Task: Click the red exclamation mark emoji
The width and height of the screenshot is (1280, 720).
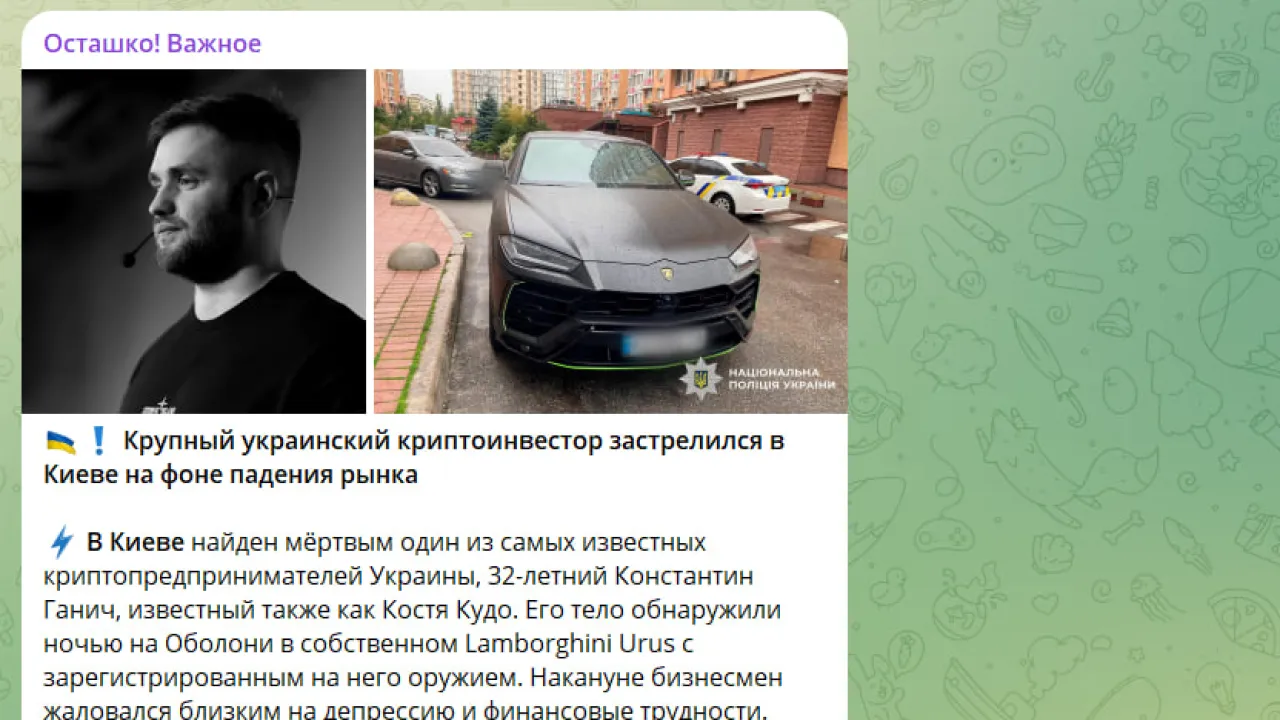Action: (98, 441)
